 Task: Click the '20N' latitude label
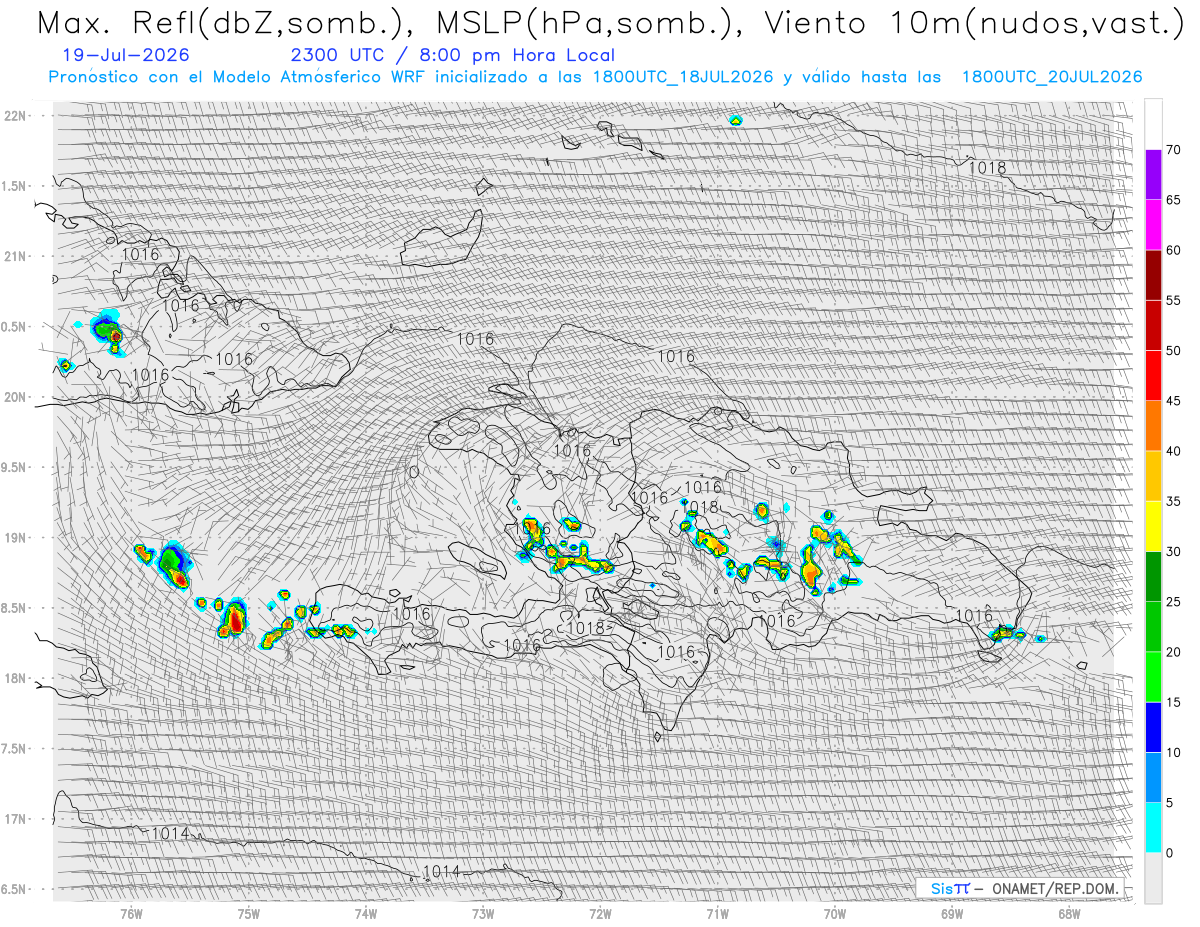14,397
